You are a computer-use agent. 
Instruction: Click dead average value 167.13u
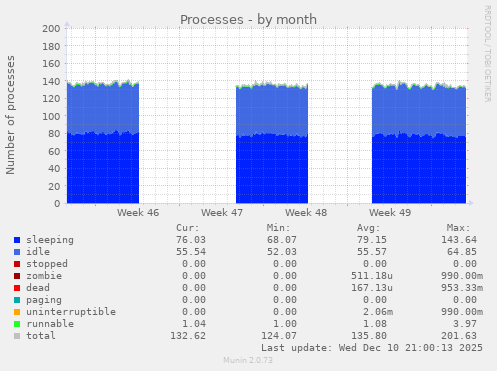[x=372, y=288]
